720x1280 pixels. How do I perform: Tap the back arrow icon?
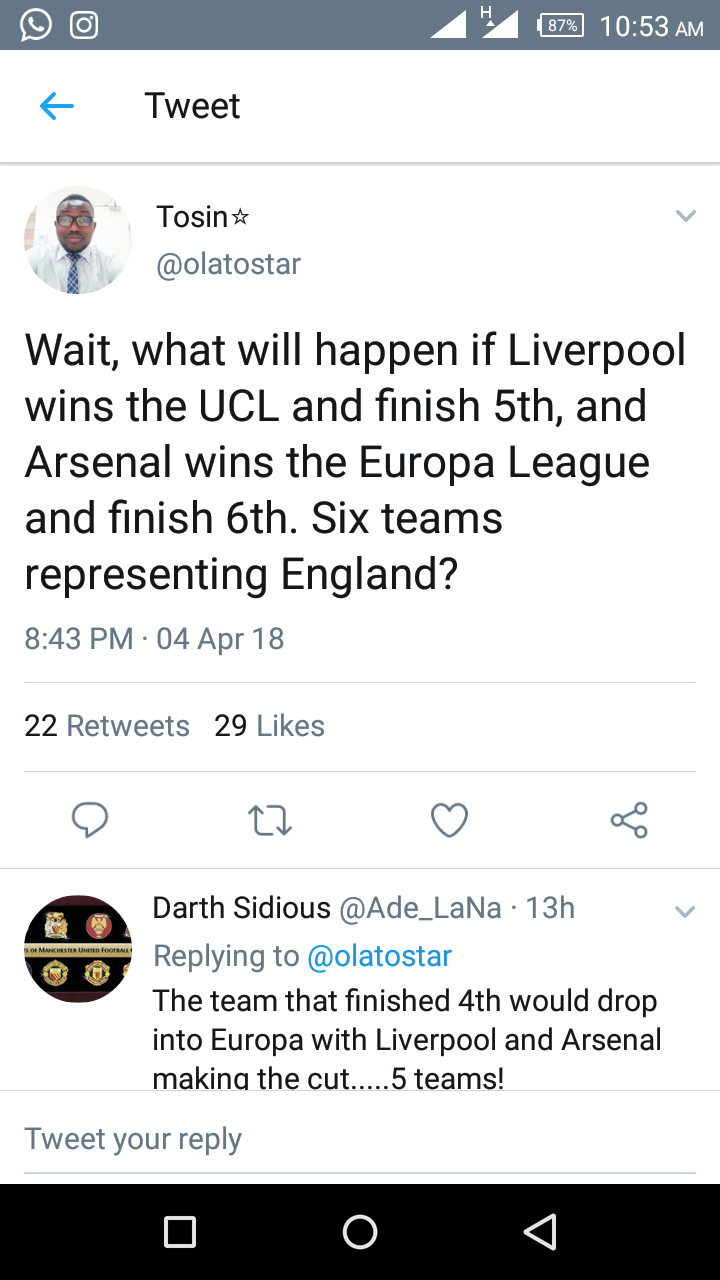point(57,106)
